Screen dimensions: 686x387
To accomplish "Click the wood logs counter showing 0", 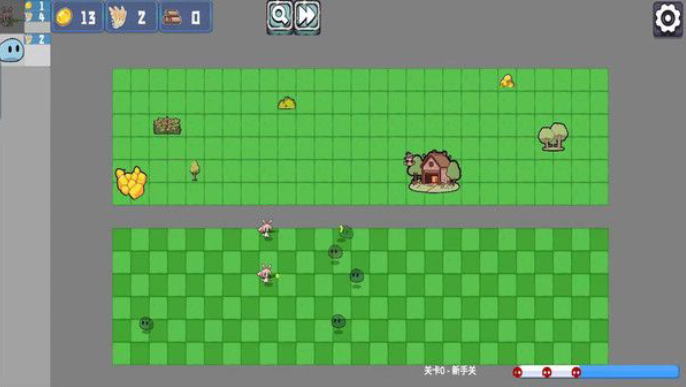I will pyautogui.click(x=186, y=17).
